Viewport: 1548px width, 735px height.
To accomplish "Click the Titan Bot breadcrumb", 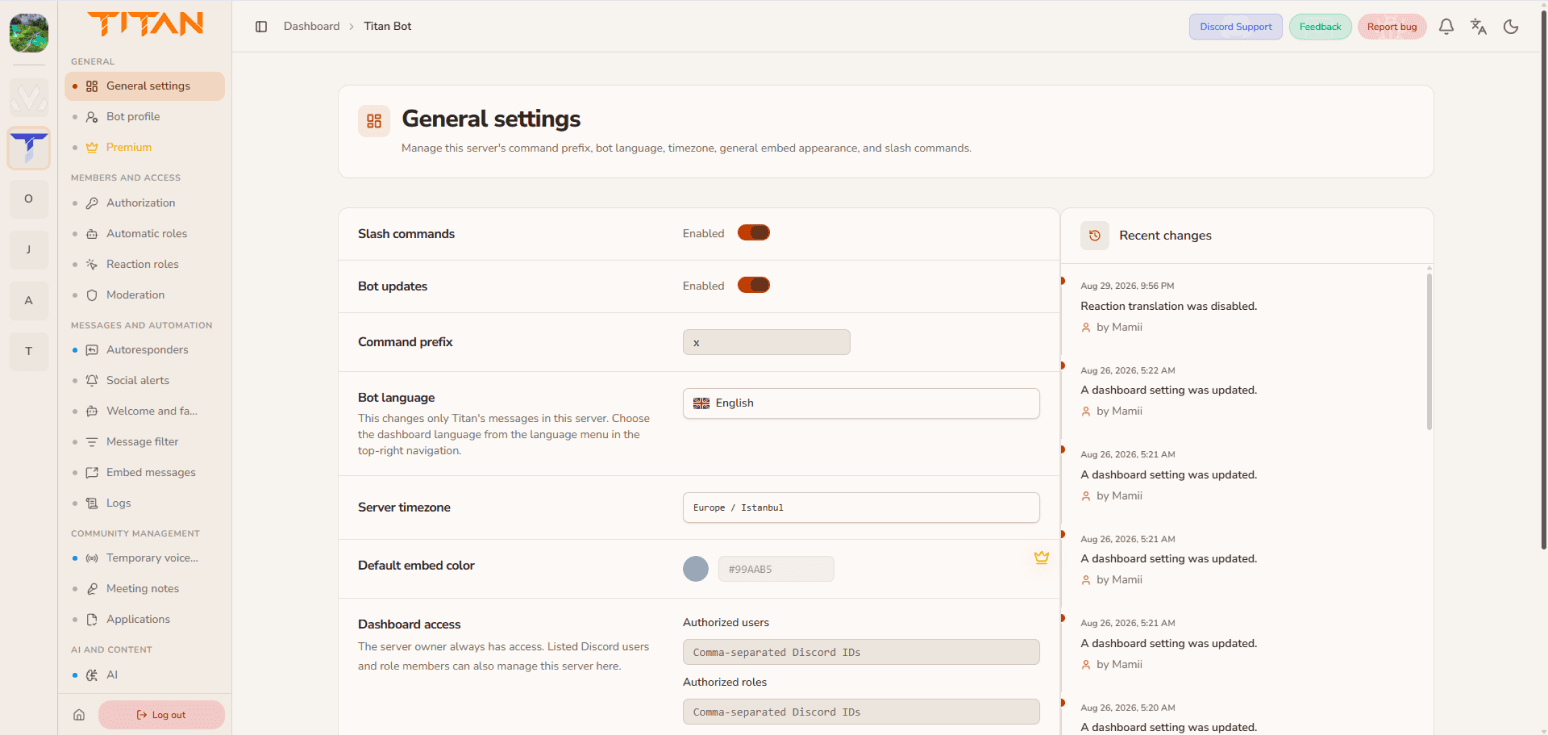I will tap(388, 26).
